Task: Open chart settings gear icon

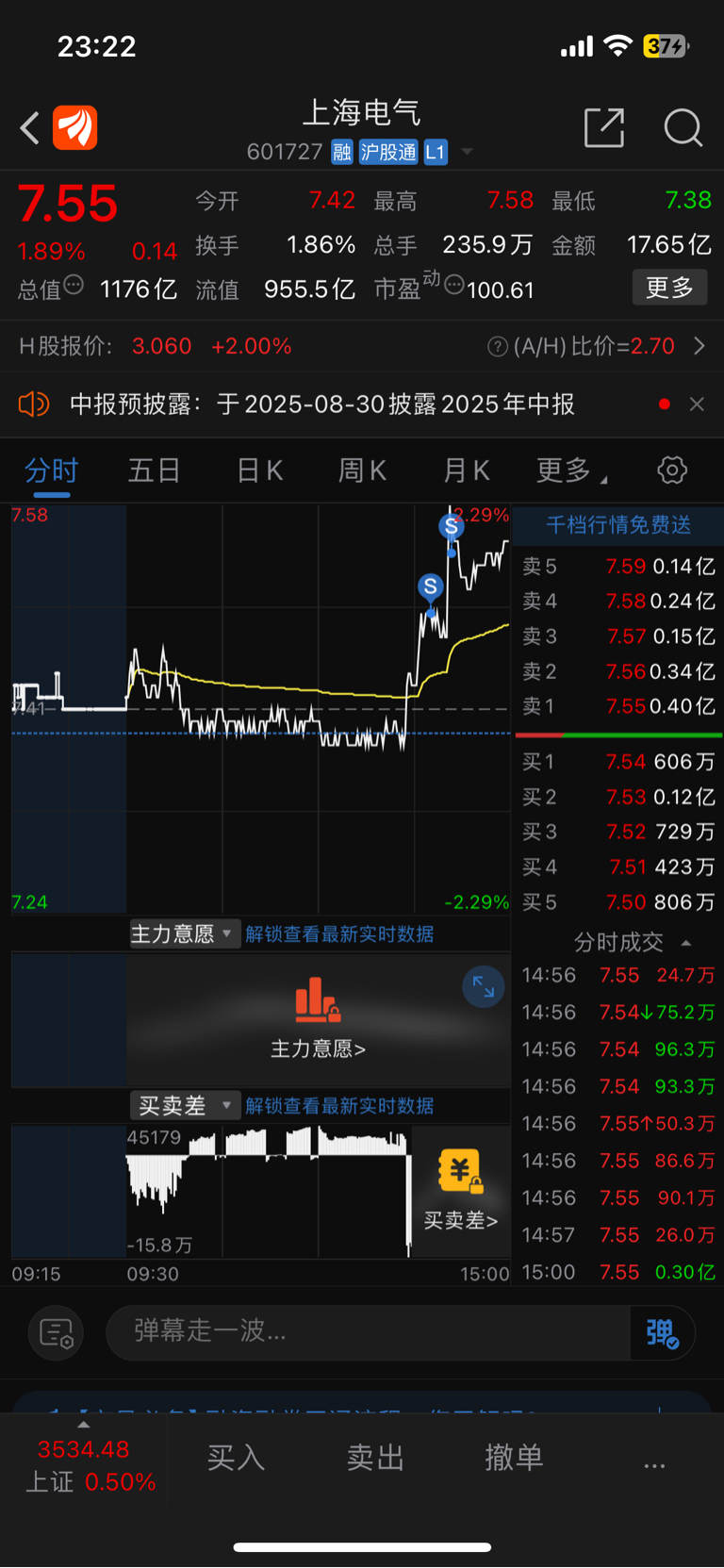Action: coord(672,470)
